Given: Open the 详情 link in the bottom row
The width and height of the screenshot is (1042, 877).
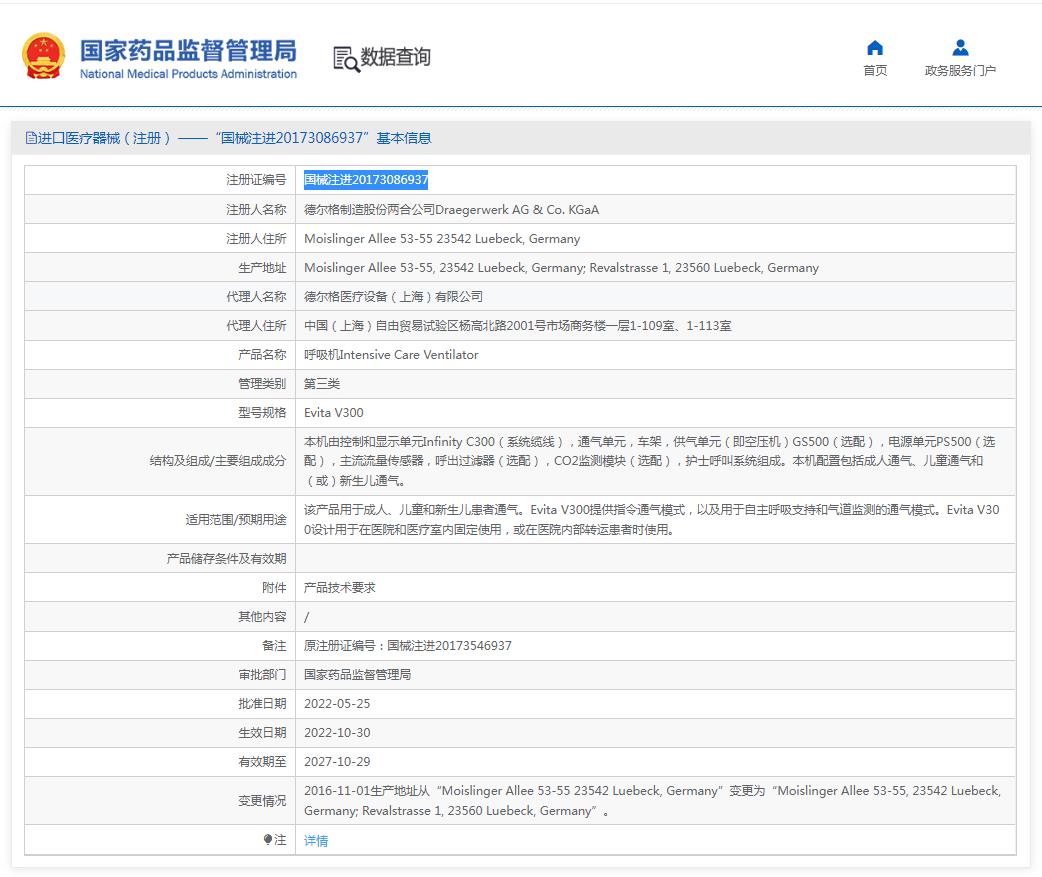Looking at the screenshot, I should [316, 840].
